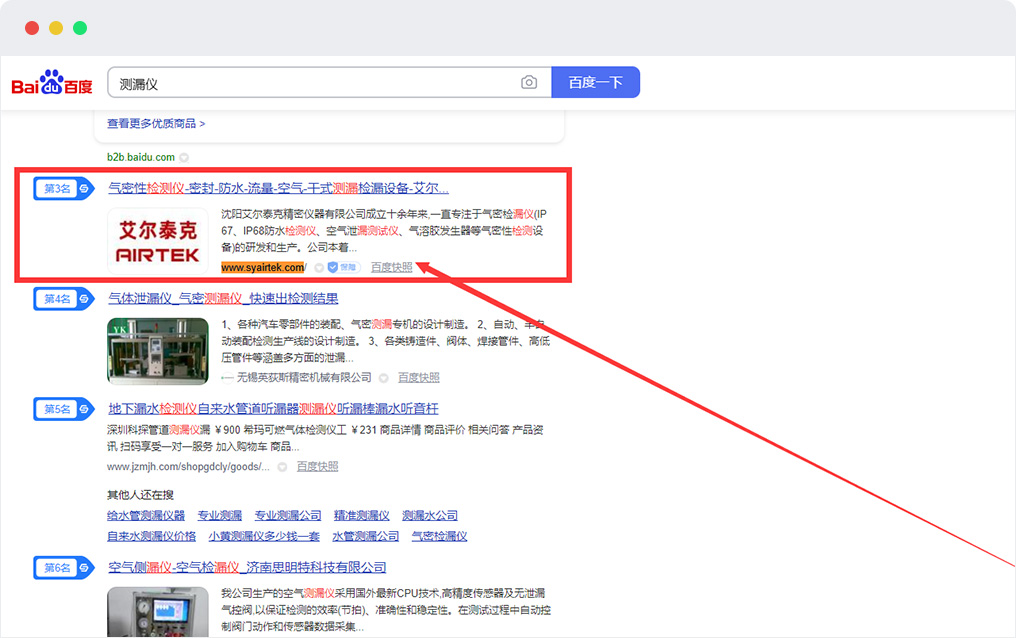Open the 气密性检测仪-密封-防水 result title
This screenshot has height=638, width=1016.
coord(278,188)
